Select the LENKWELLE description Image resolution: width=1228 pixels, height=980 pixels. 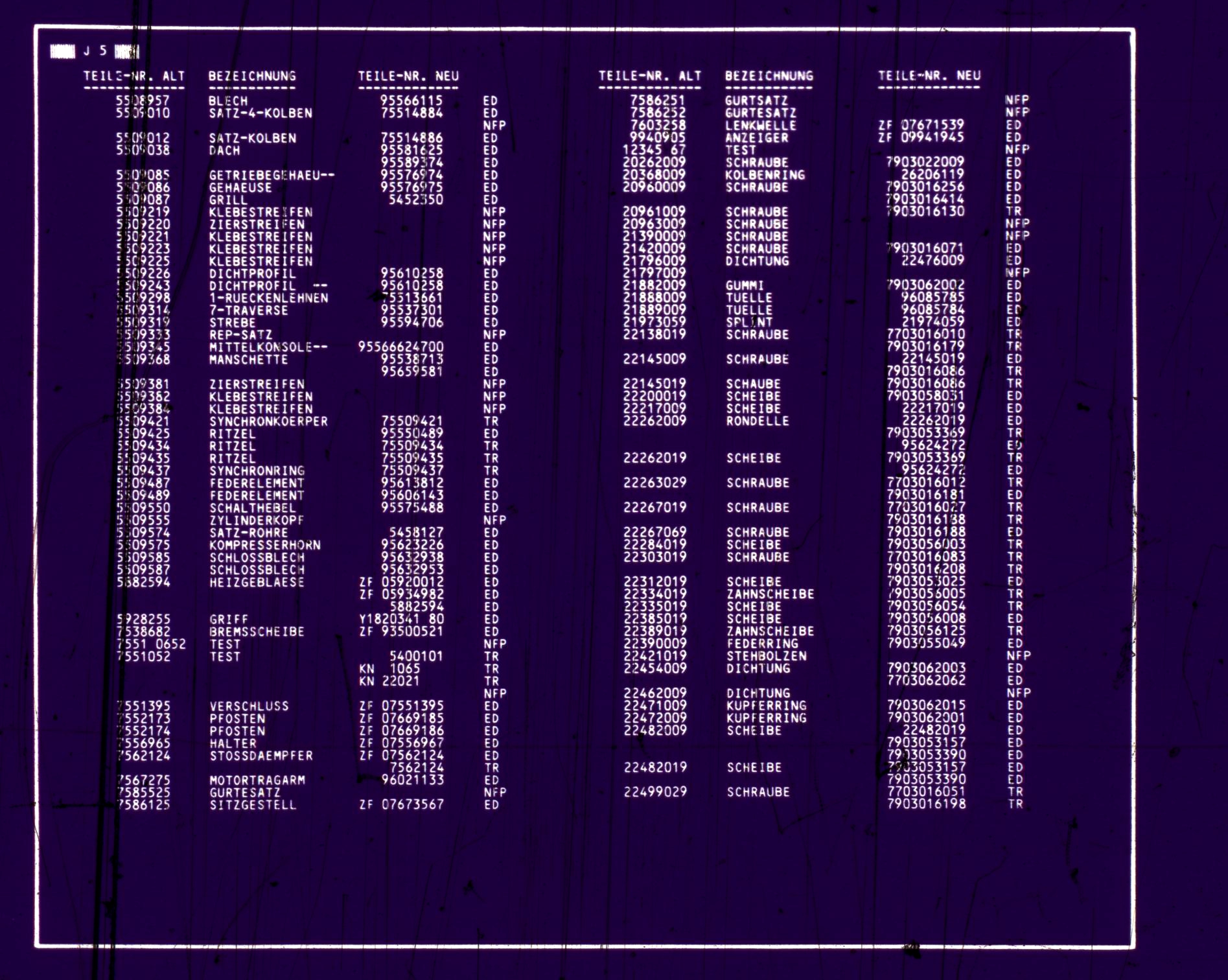pyautogui.click(x=761, y=125)
